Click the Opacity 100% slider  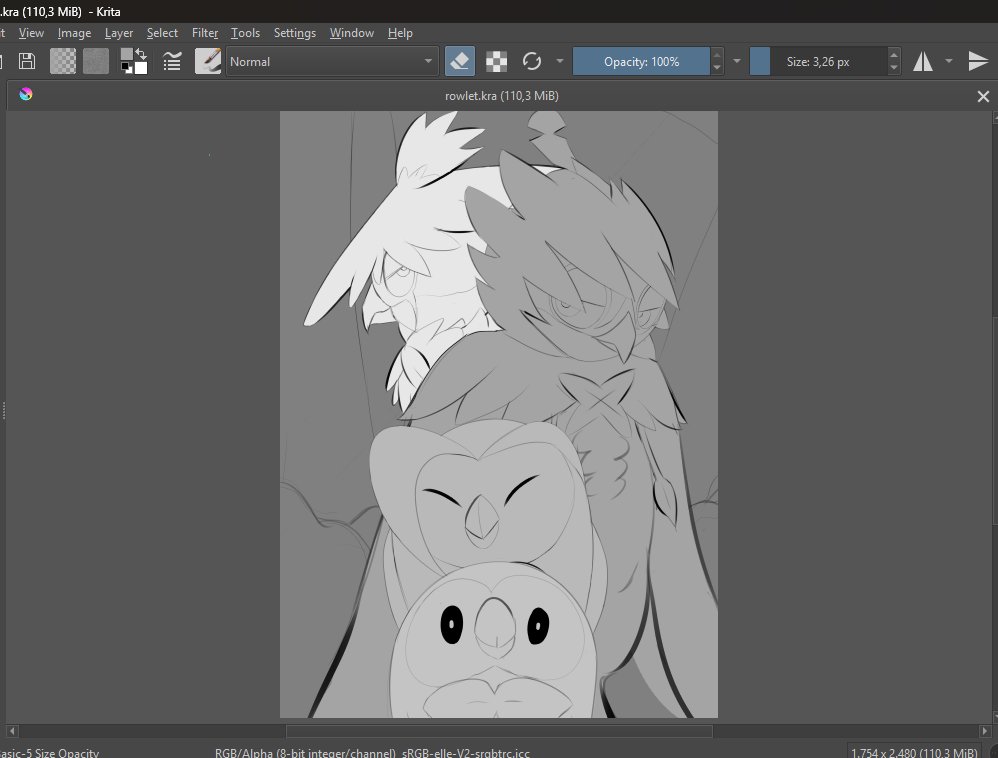tap(641, 62)
